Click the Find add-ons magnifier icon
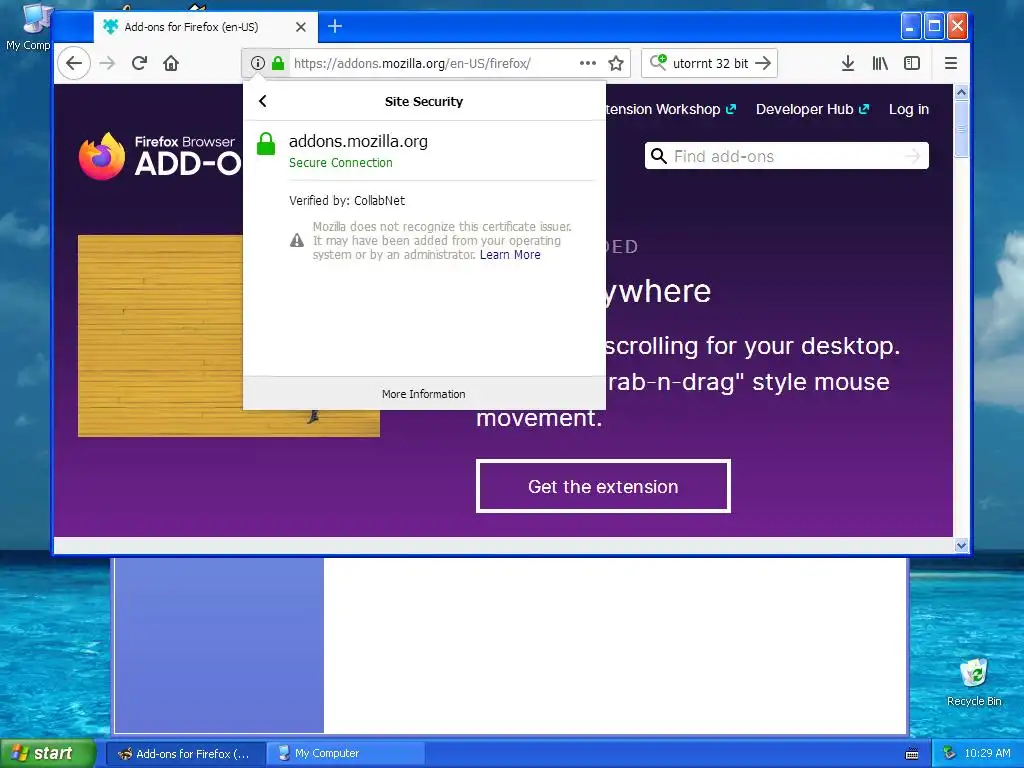 pyautogui.click(x=659, y=156)
